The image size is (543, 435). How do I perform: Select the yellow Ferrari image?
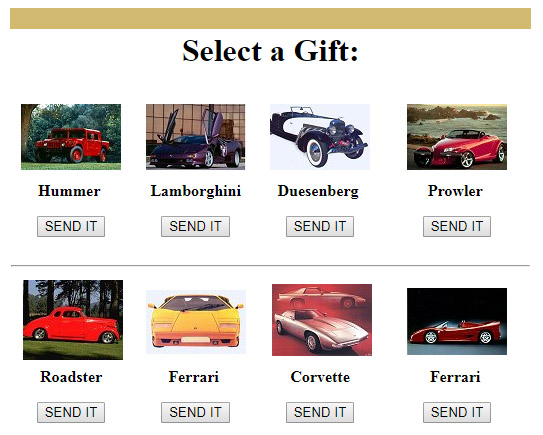tap(196, 322)
